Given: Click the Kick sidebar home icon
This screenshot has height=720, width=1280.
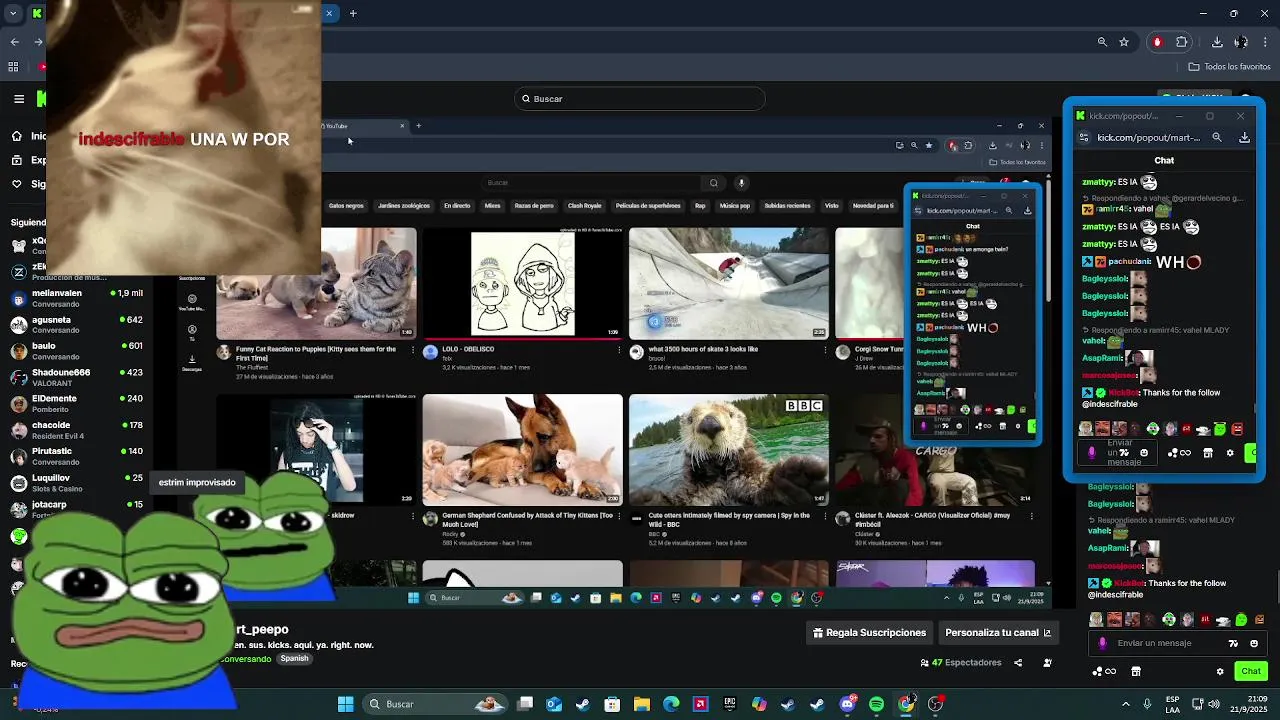Looking at the screenshot, I should click(17, 136).
